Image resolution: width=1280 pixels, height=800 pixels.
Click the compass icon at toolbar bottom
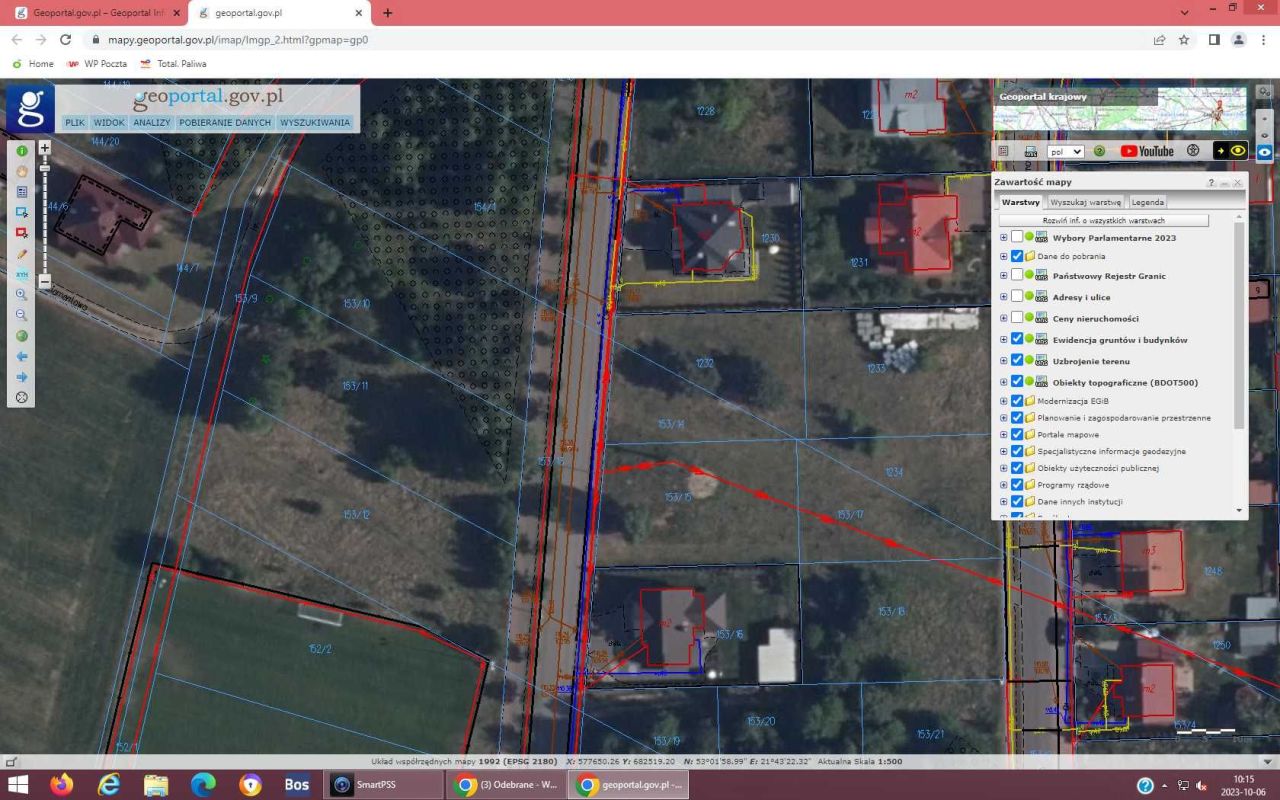click(x=21, y=397)
